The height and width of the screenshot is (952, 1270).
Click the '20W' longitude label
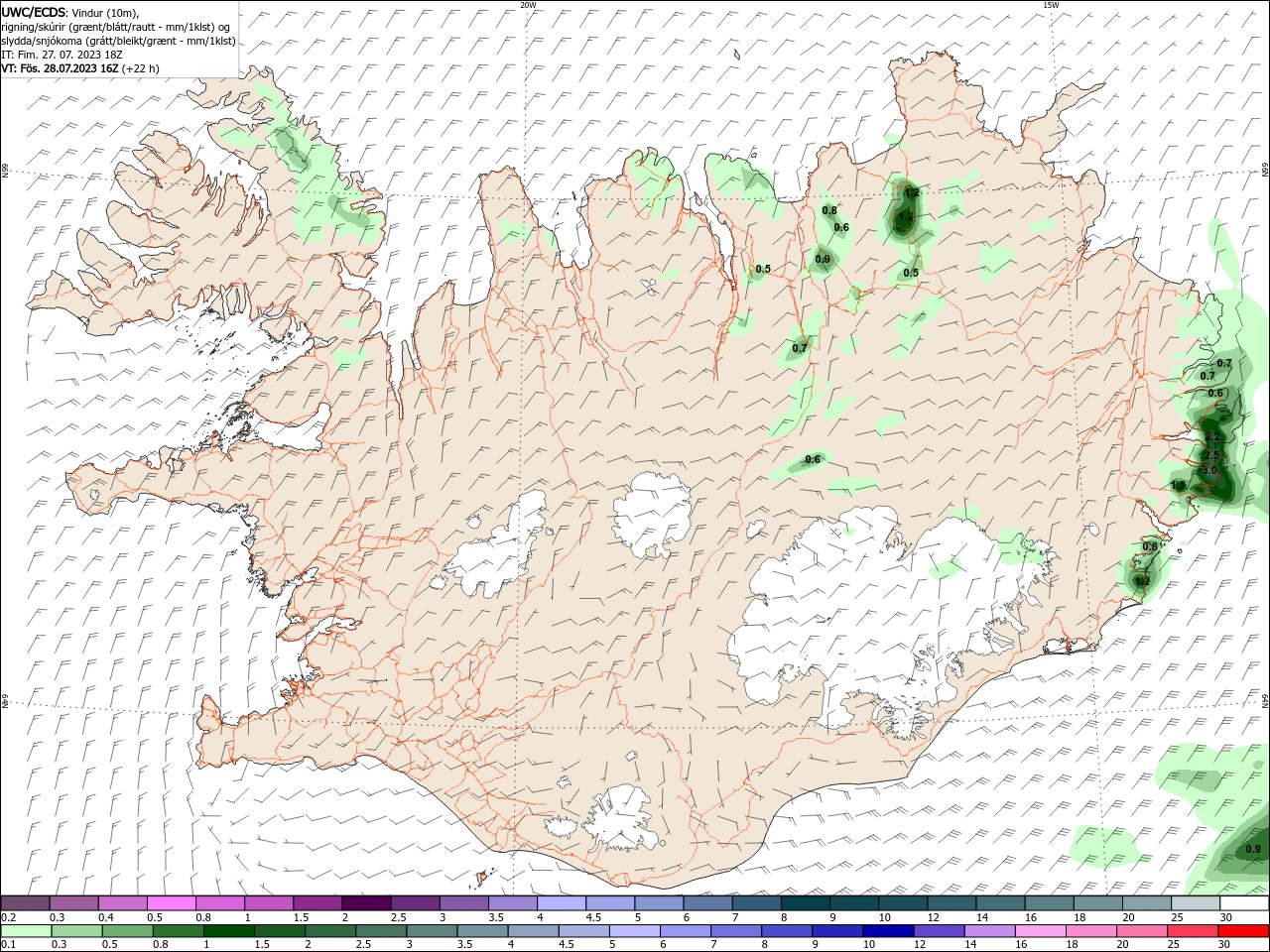pyautogui.click(x=528, y=5)
